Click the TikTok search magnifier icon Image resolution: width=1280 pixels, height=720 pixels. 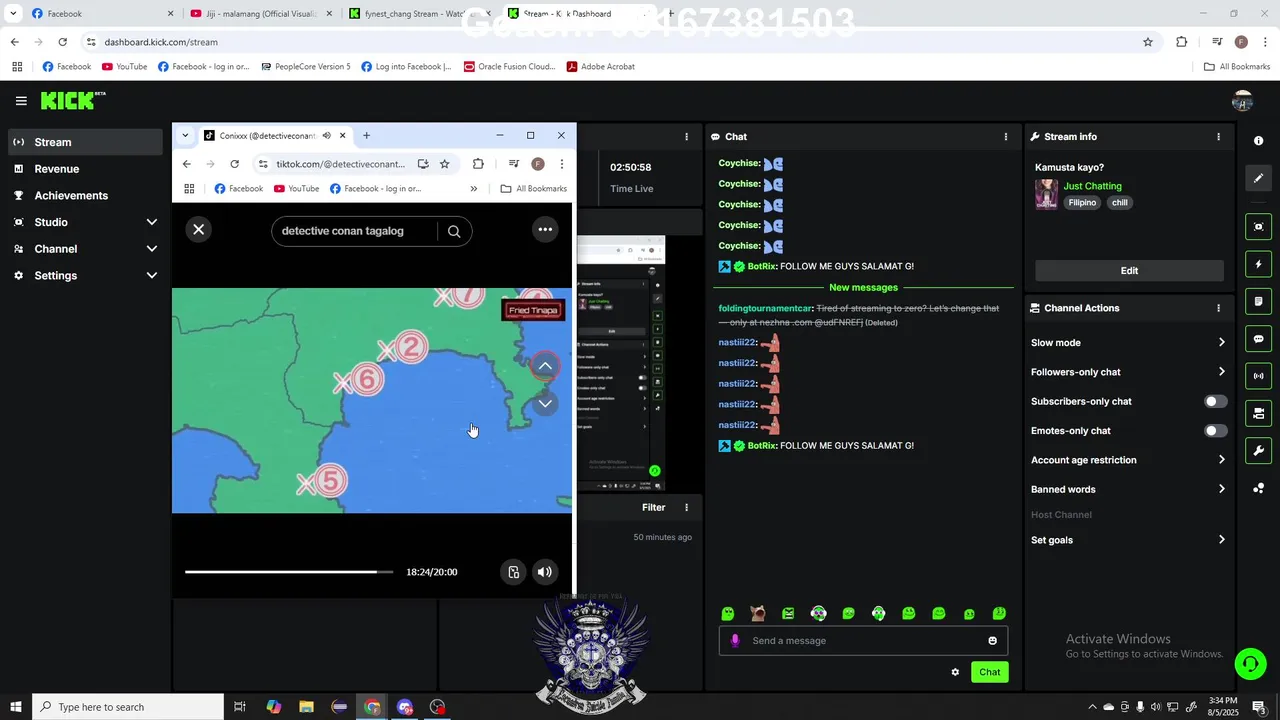point(454,231)
